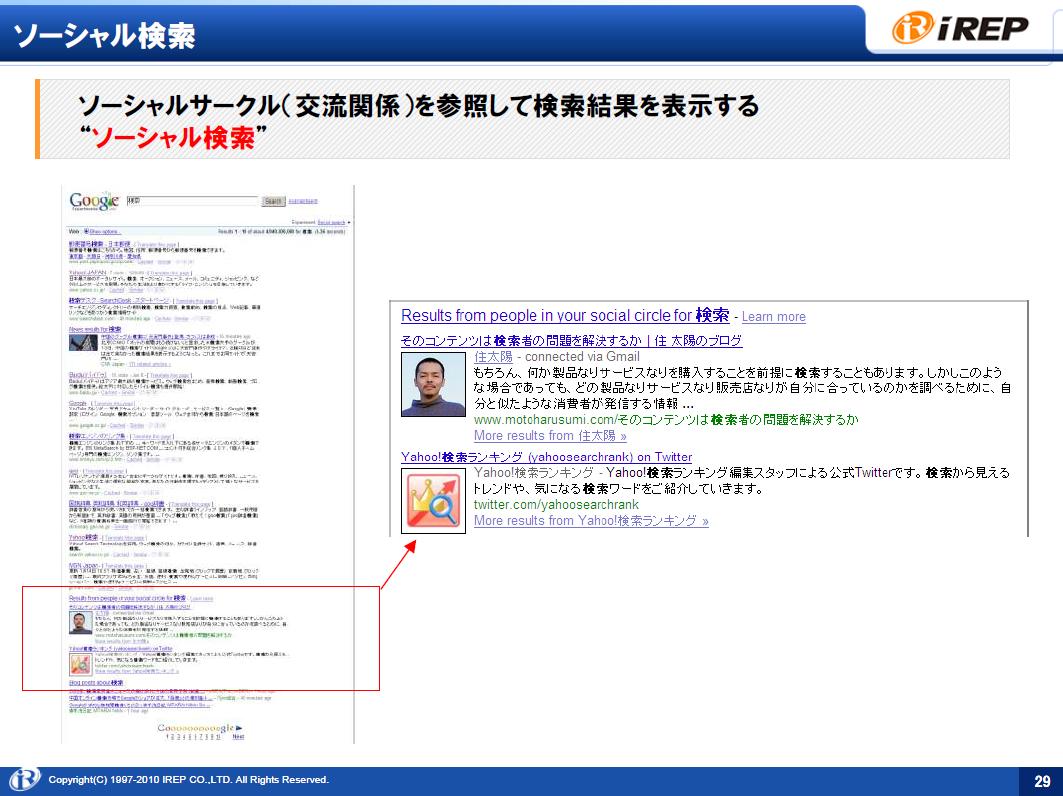
Task: Click the iREP logo icon in the footer
Action: pos(24,780)
